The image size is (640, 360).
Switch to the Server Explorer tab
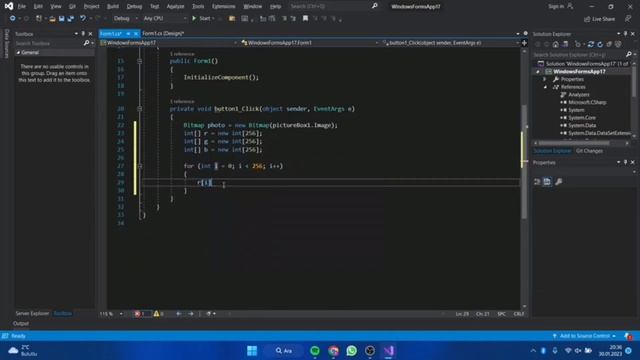click(32, 313)
